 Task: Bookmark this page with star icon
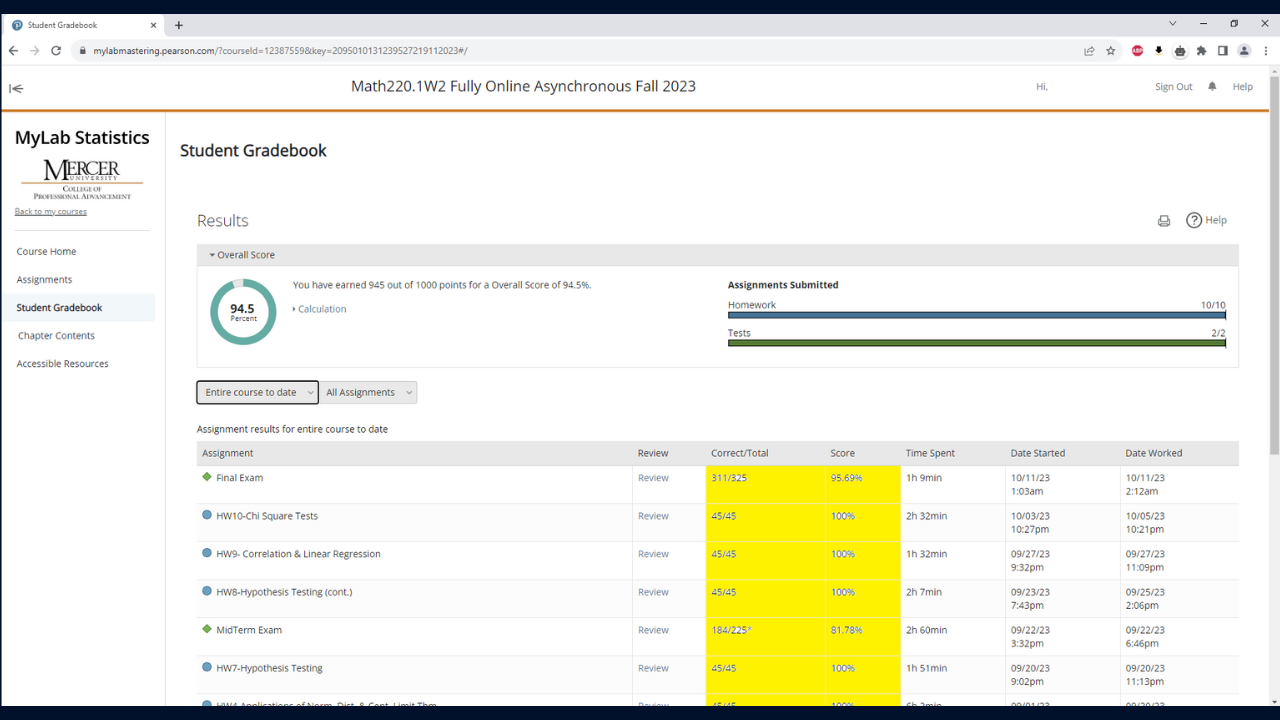[1111, 51]
